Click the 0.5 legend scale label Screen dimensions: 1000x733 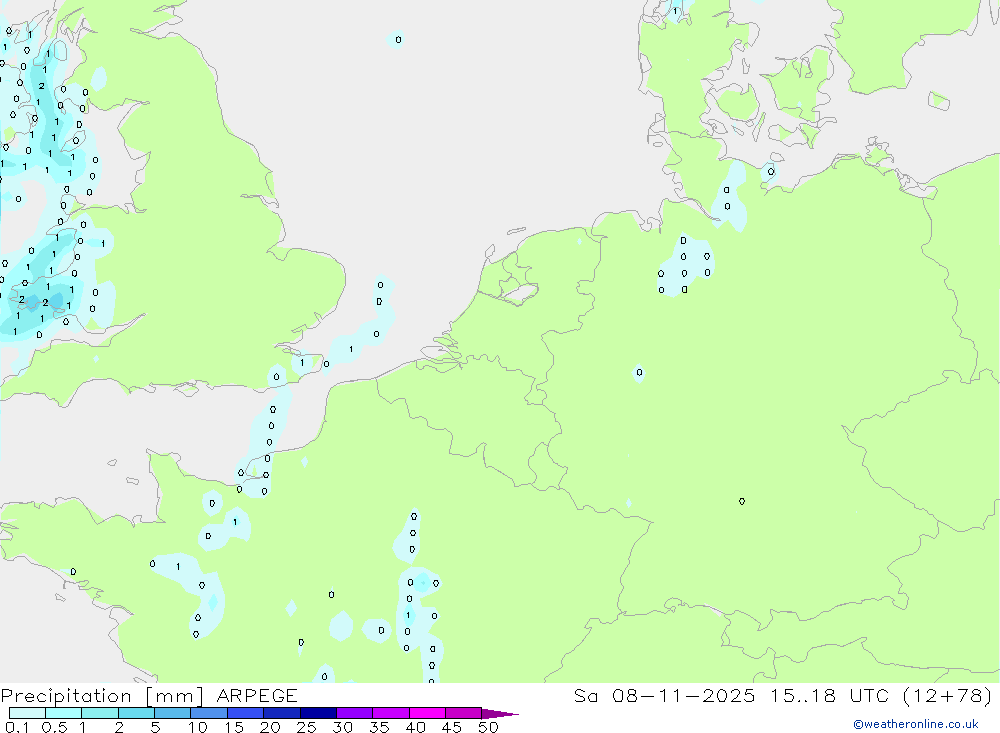[x=54, y=727]
